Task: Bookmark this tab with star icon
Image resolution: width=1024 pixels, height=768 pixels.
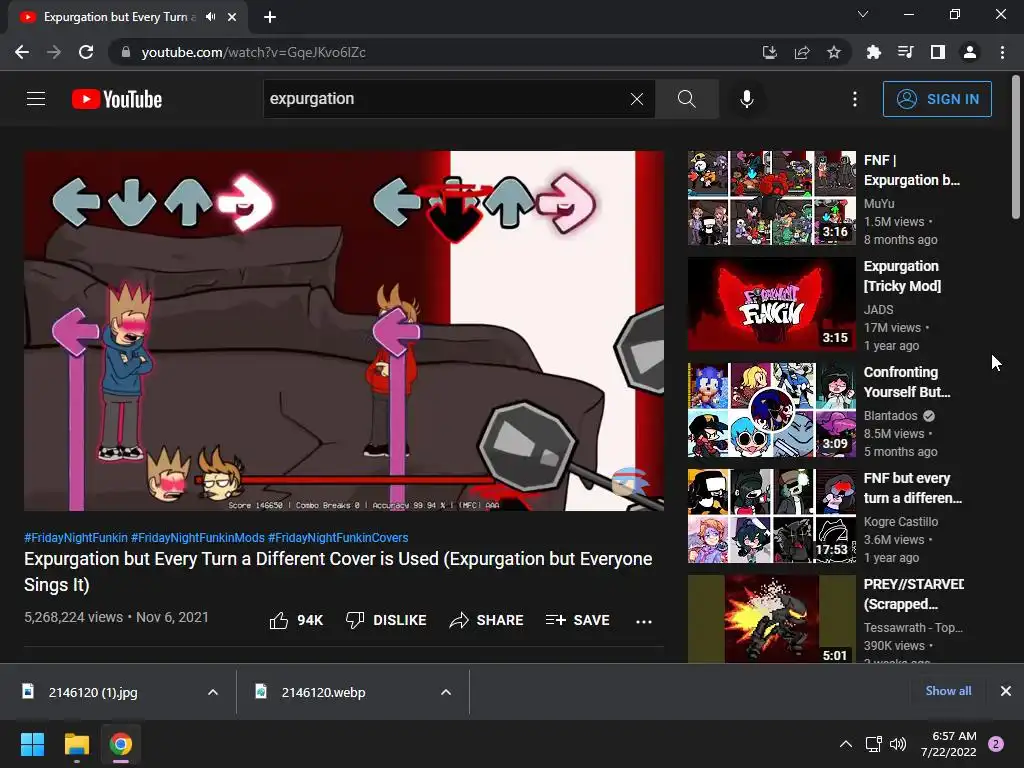Action: point(833,52)
